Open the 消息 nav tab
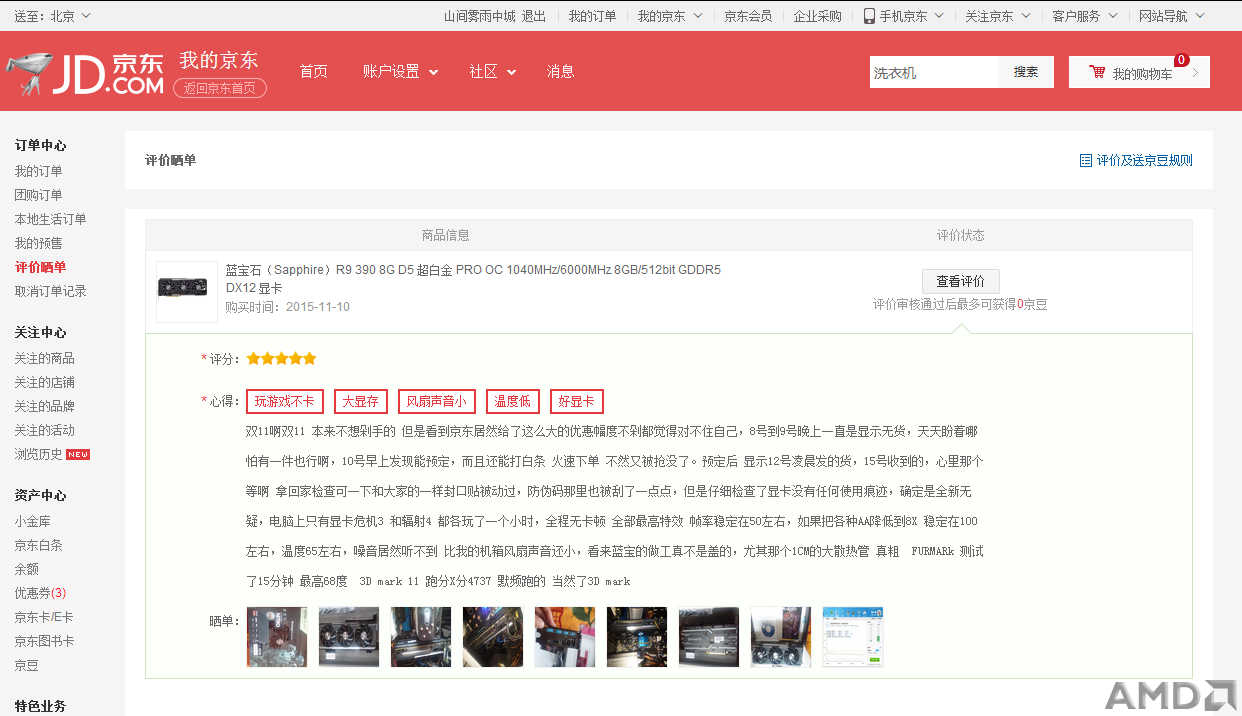The height and width of the screenshot is (716, 1242). [x=560, y=72]
